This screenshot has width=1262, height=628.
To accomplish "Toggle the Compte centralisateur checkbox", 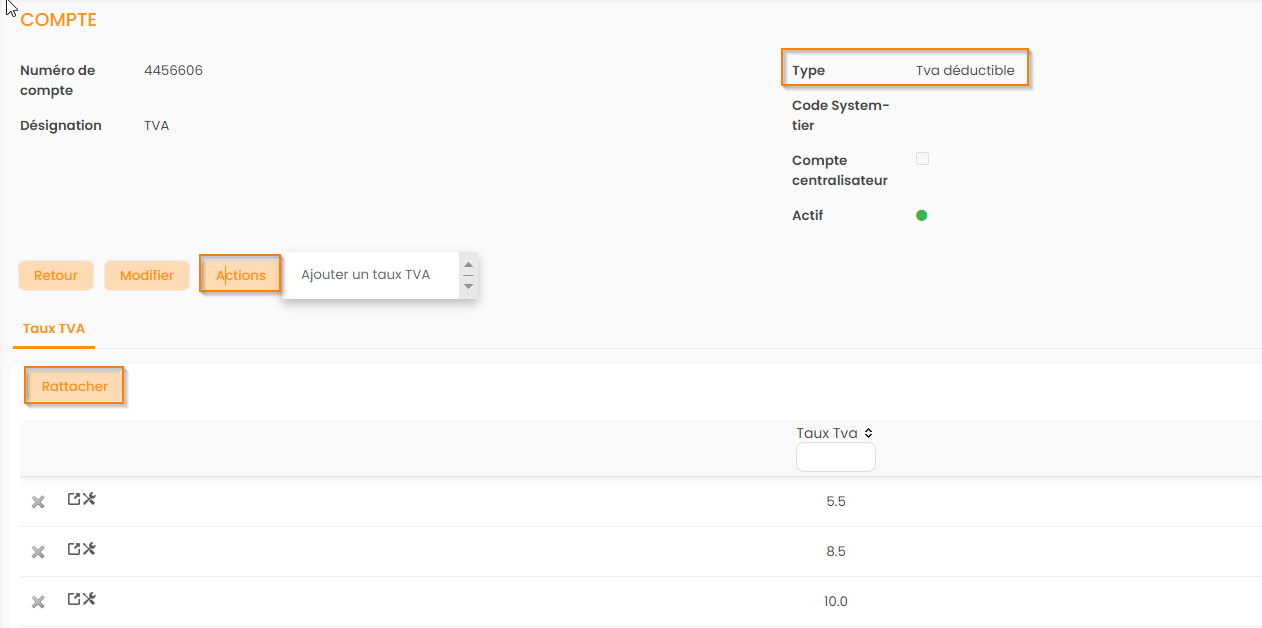I will point(922,159).
